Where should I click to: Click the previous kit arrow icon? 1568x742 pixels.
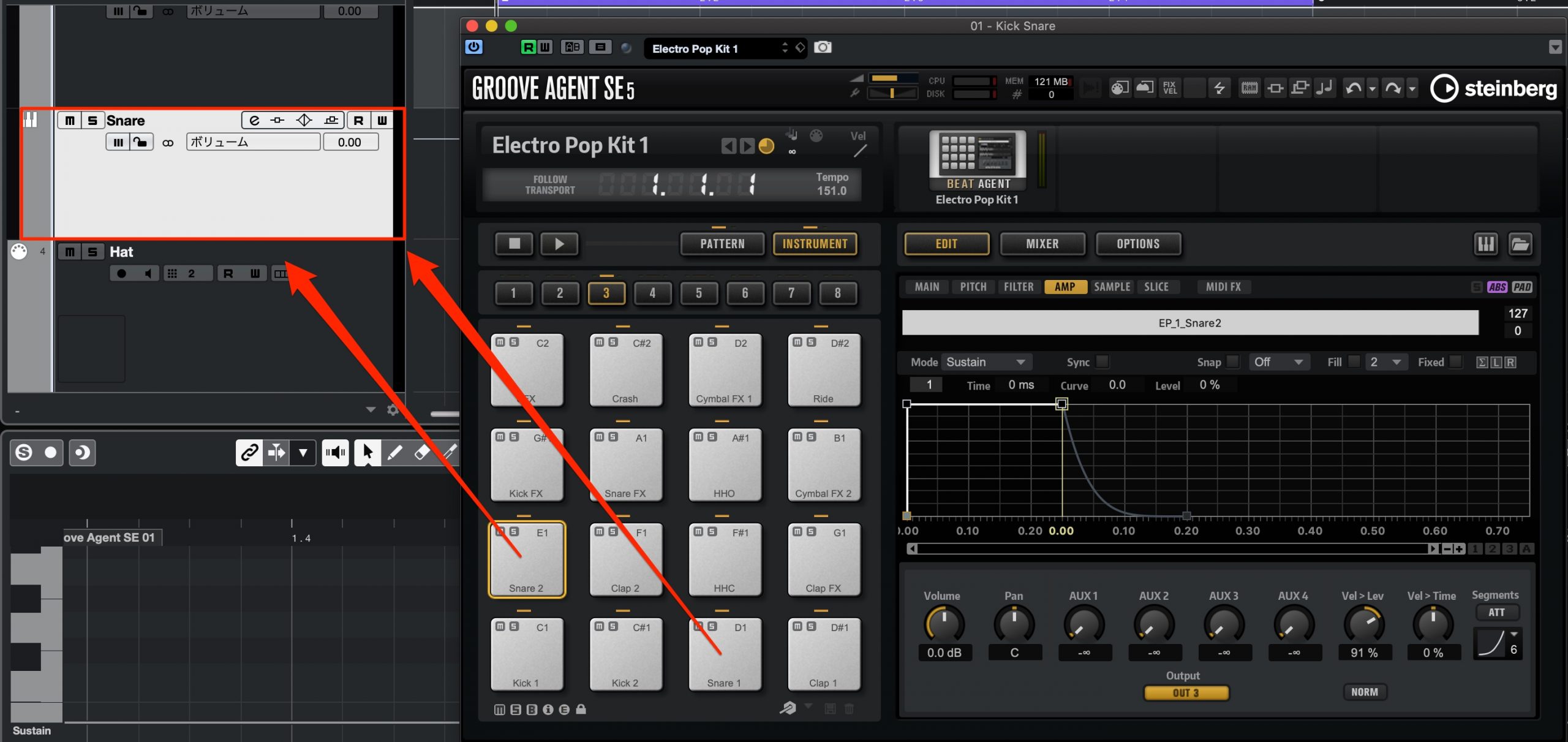click(728, 146)
